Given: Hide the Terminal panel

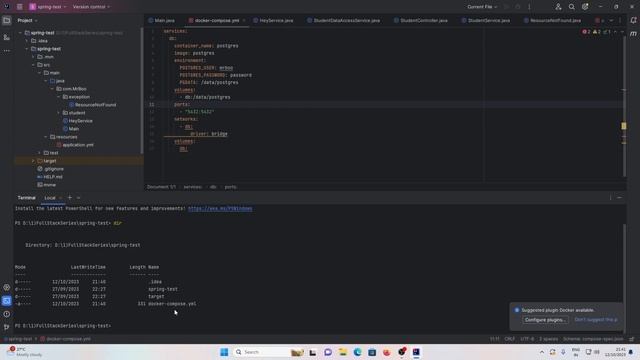Looking at the screenshot, I should 620,198.
